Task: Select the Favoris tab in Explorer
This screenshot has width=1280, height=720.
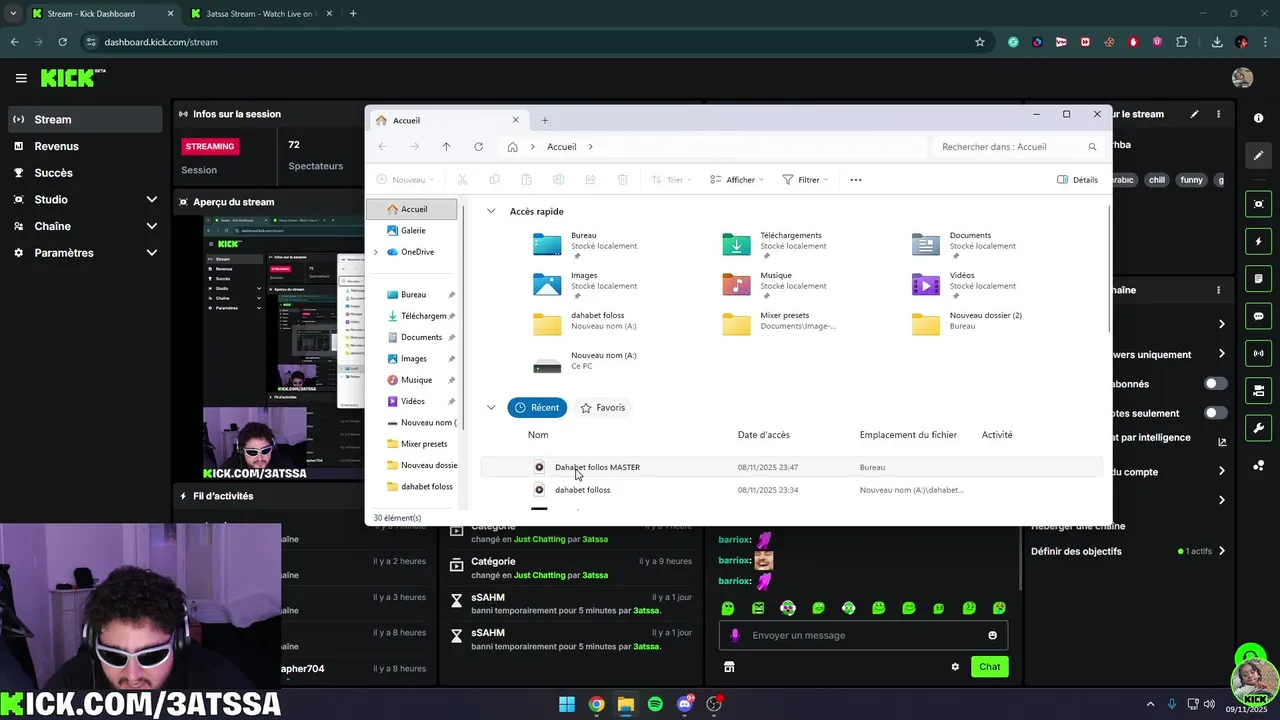Action: (602, 408)
